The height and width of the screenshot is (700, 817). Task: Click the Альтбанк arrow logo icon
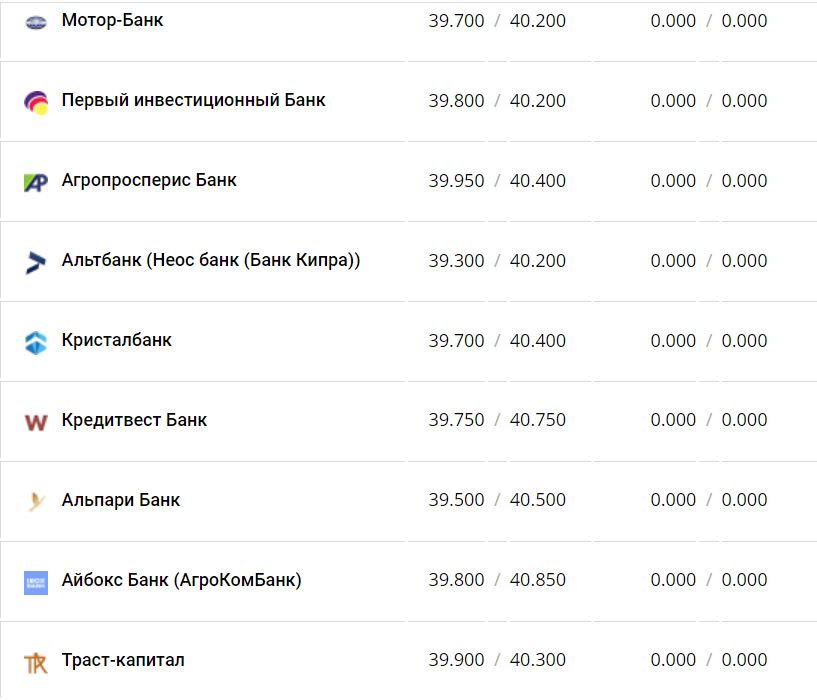click(x=36, y=262)
